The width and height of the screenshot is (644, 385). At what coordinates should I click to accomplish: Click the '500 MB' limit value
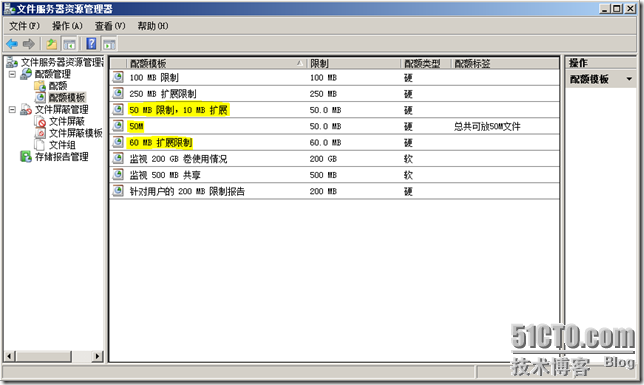323,175
